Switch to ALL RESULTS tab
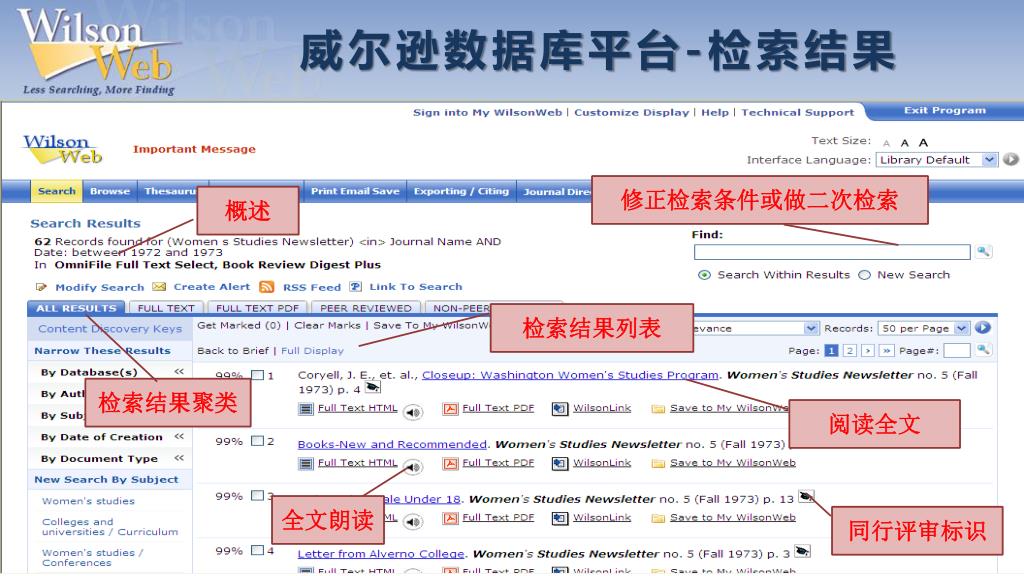1024x576 pixels. point(76,308)
